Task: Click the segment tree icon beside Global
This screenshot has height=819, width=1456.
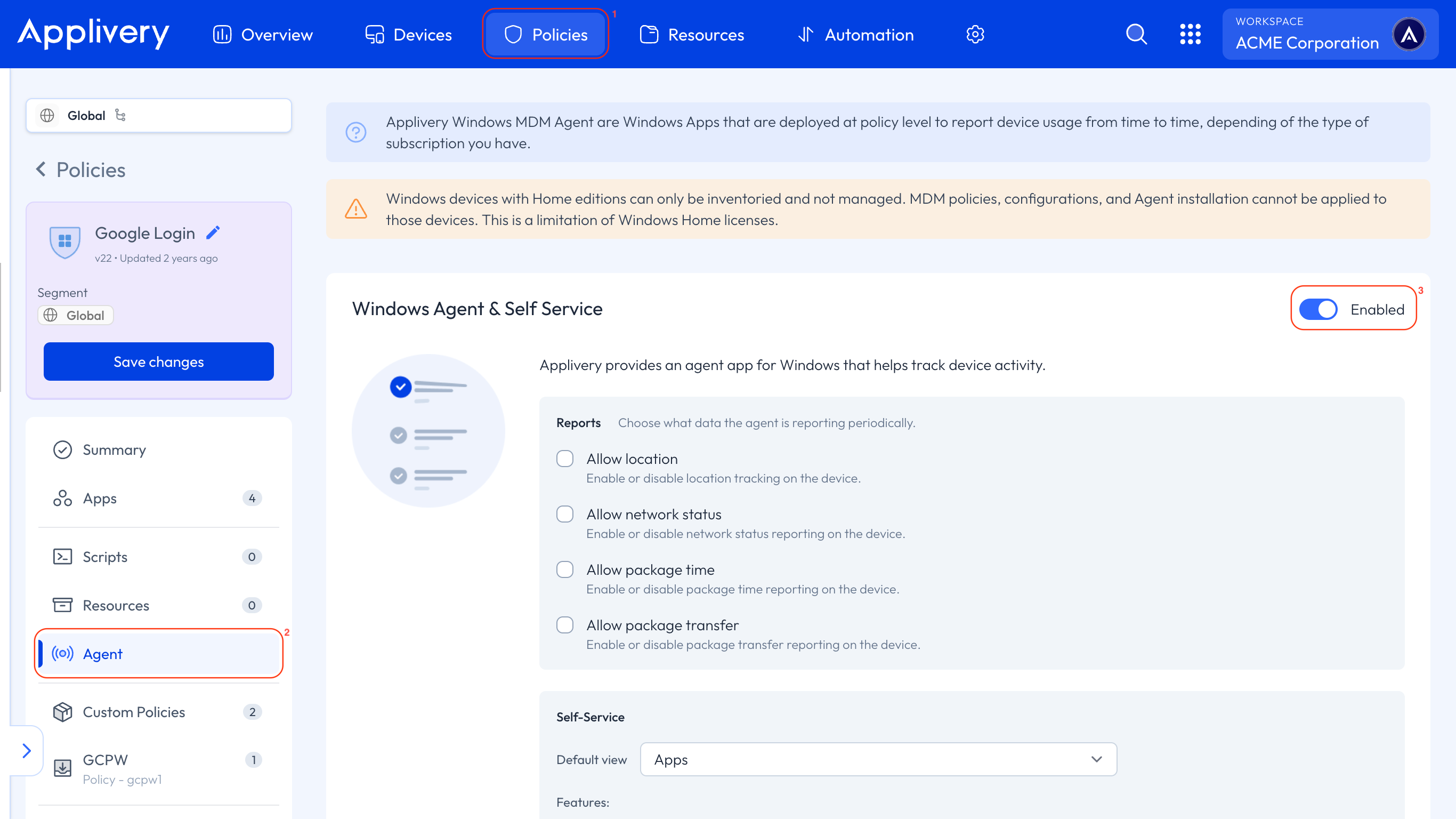Action: pyautogui.click(x=120, y=115)
